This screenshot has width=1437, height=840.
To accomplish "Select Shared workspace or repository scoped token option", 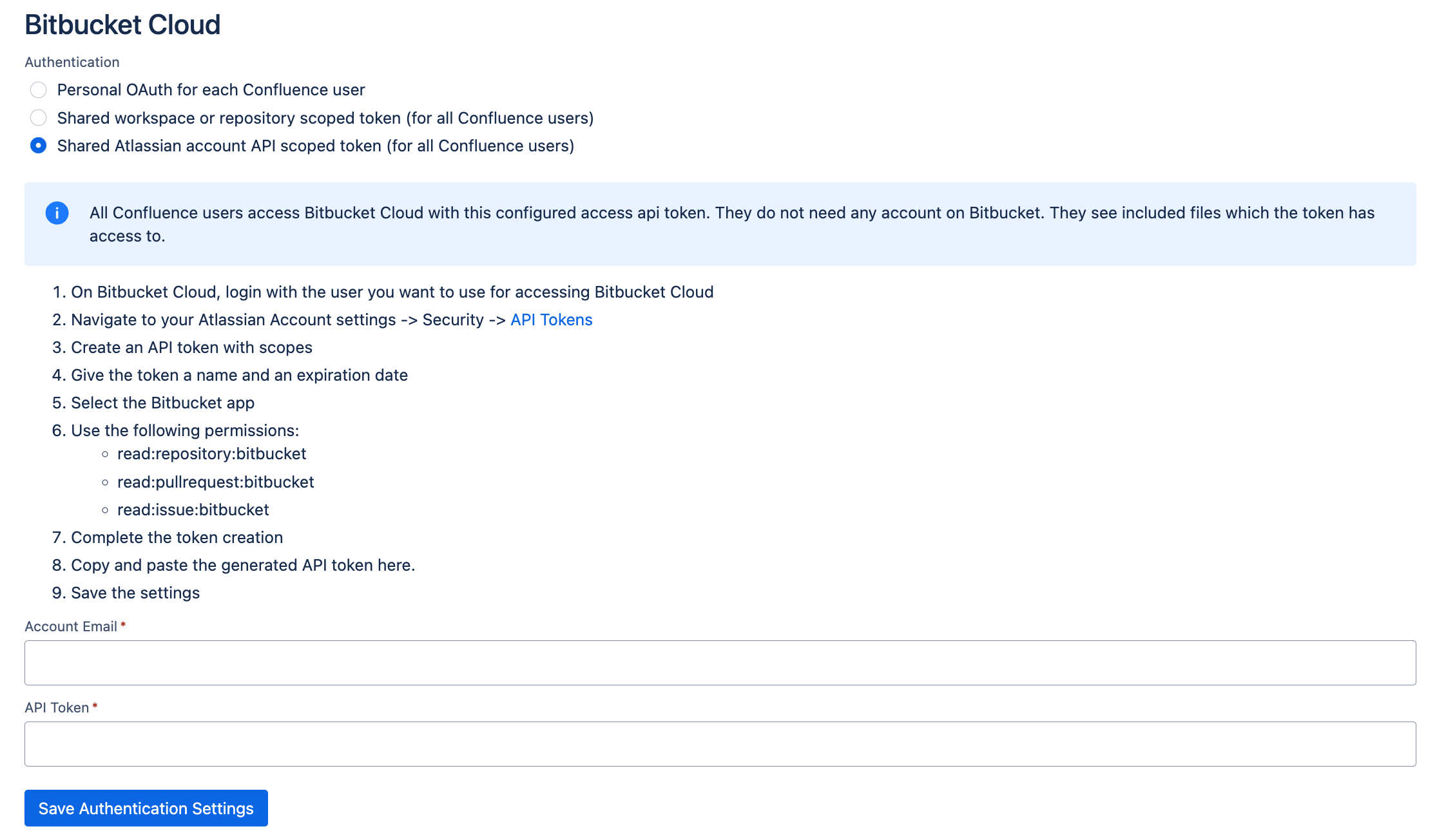I will point(39,118).
